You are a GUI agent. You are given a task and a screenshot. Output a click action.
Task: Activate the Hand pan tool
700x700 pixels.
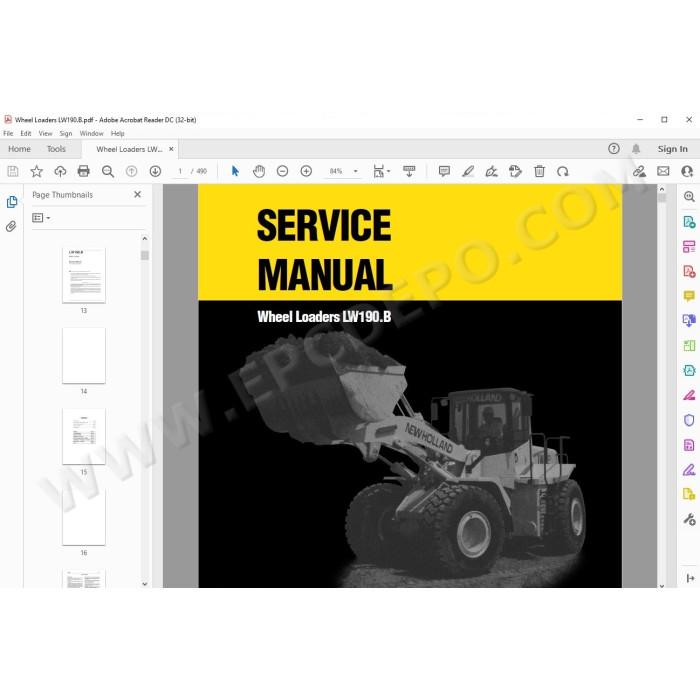click(259, 171)
